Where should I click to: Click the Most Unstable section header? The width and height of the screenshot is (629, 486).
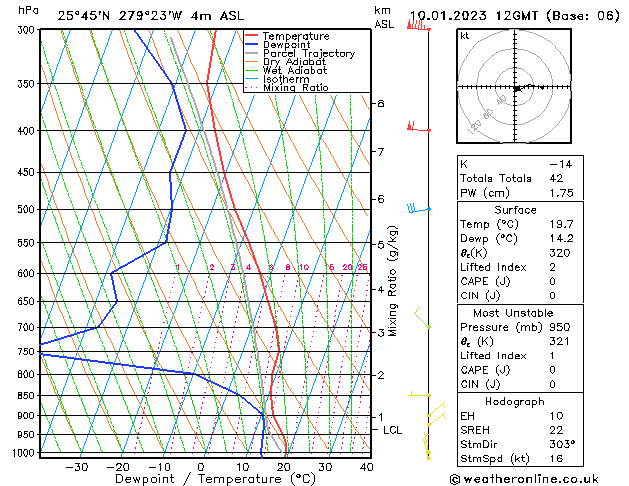[513, 313]
